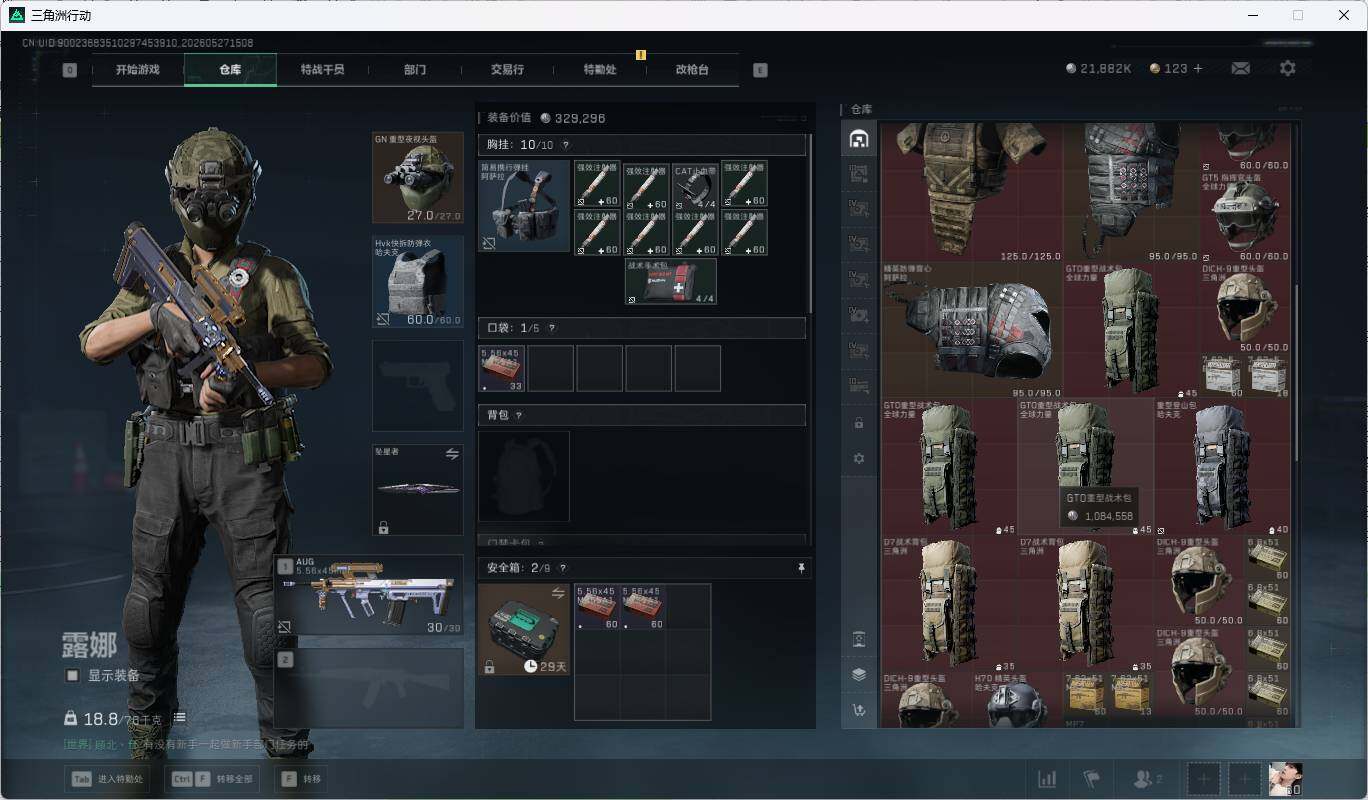1368x800 pixels.
Task: Select the 简易携行弹挂 chest rig item
Action: (524, 206)
